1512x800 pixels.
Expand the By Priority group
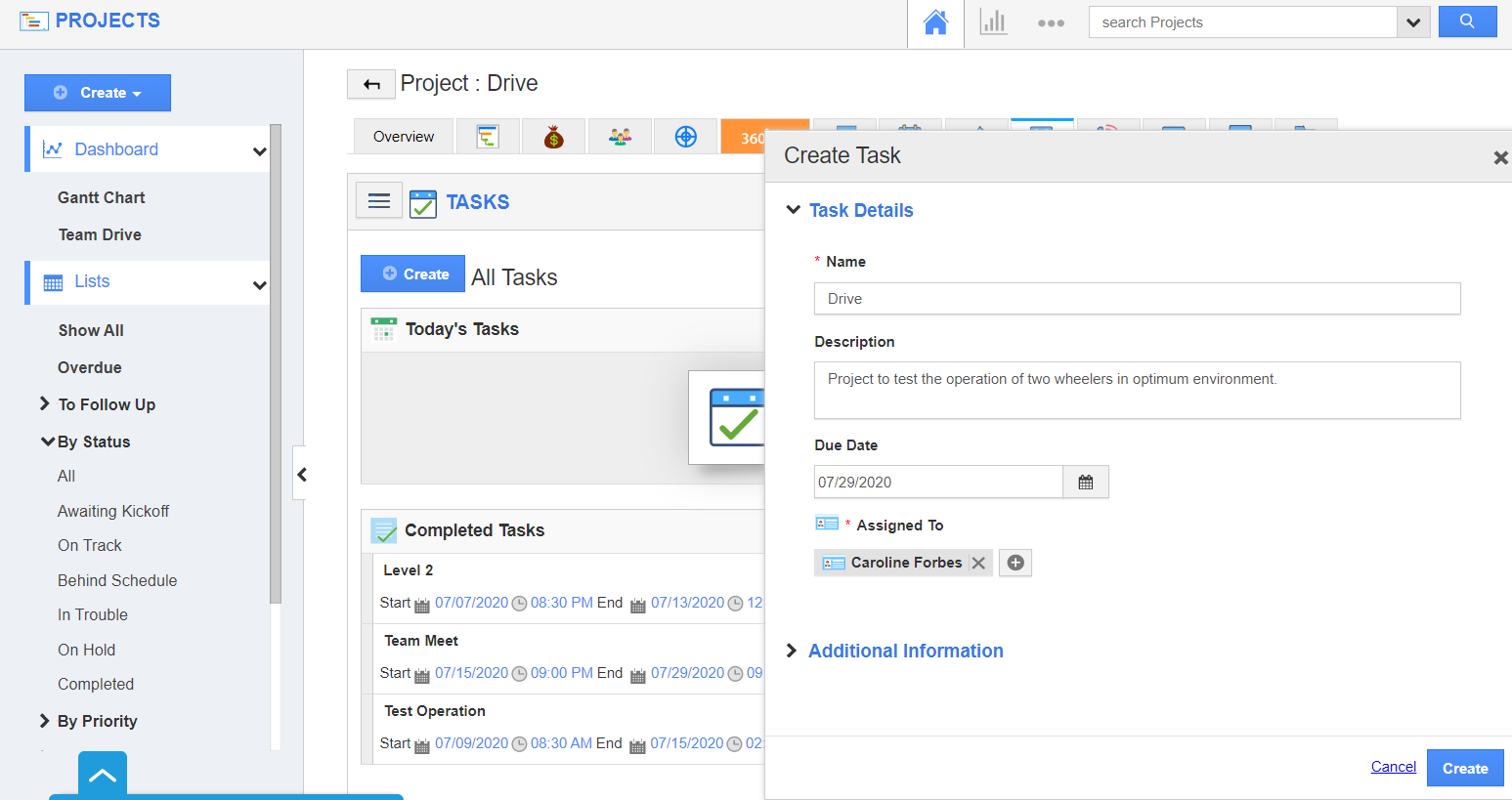pyautogui.click(x=44, y=721)
